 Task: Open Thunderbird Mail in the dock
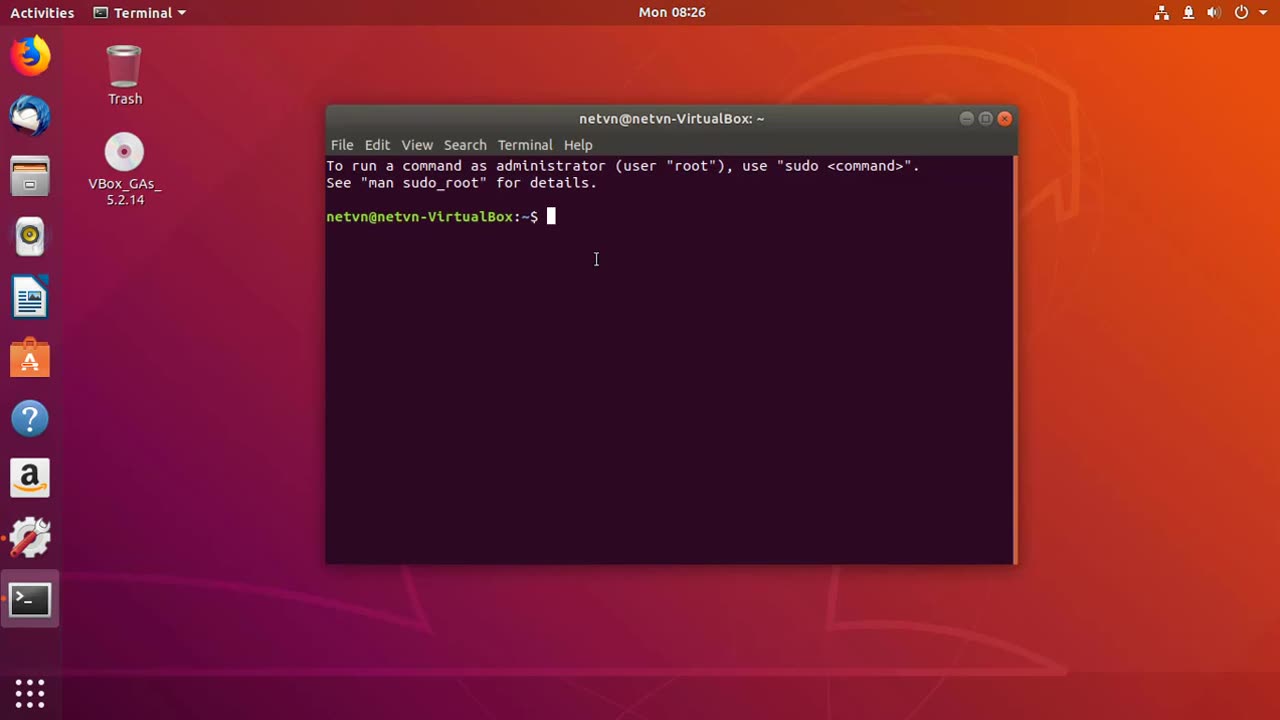coord(30,116)
